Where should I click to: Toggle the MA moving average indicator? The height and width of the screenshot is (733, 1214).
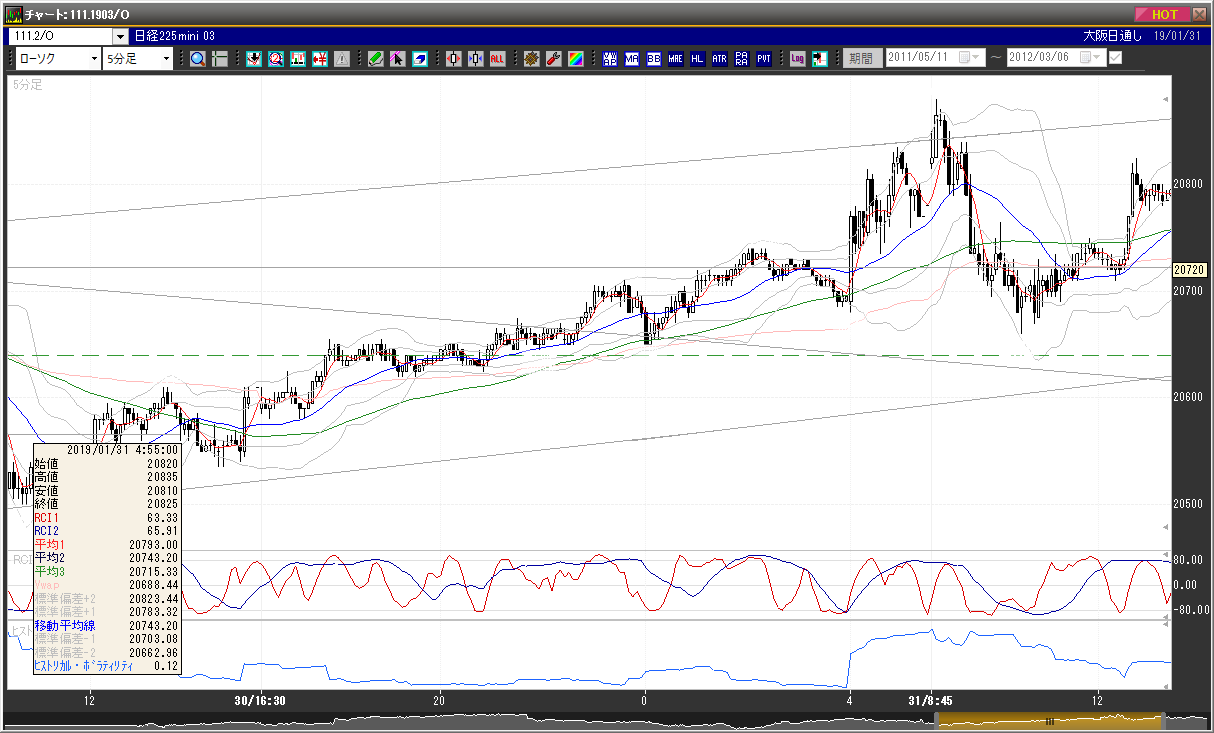(632, 58)
